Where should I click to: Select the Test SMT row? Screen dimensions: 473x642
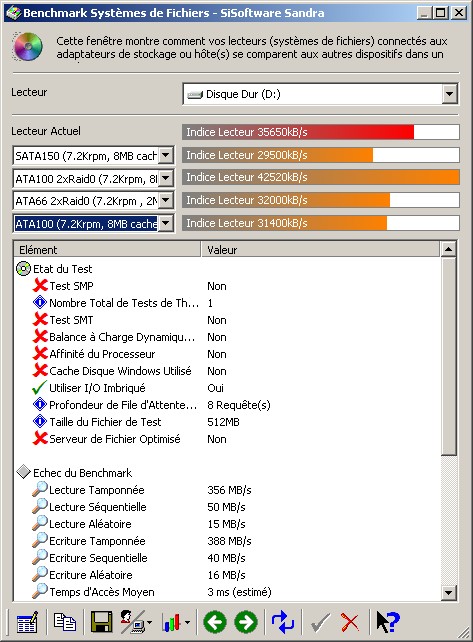[227, 320]
